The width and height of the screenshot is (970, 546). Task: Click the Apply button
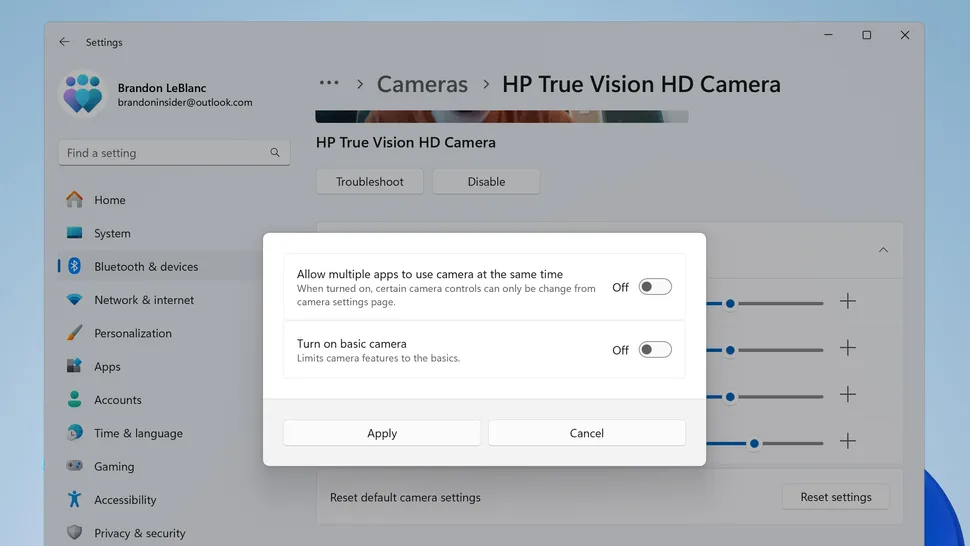(x=382, y=433)
